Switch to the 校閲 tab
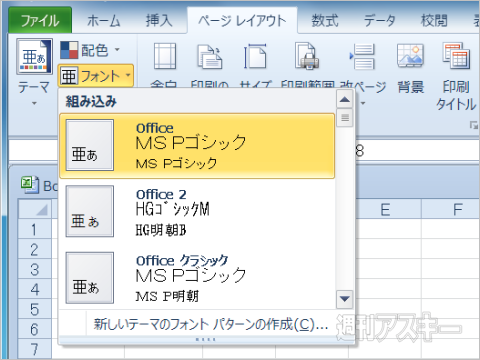The width and height of the screenshot is (480, 360). coord(434,21)
